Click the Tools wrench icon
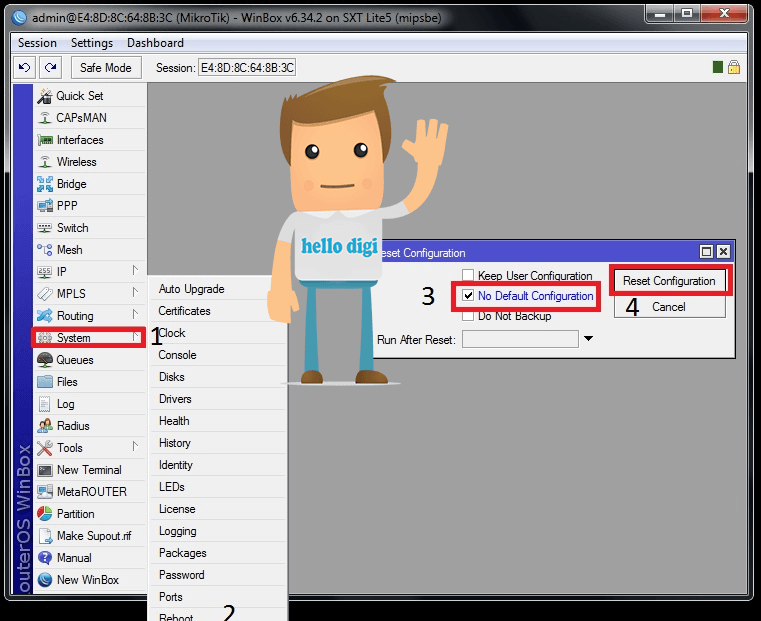 pyautogui.click(x=45, y=448)
